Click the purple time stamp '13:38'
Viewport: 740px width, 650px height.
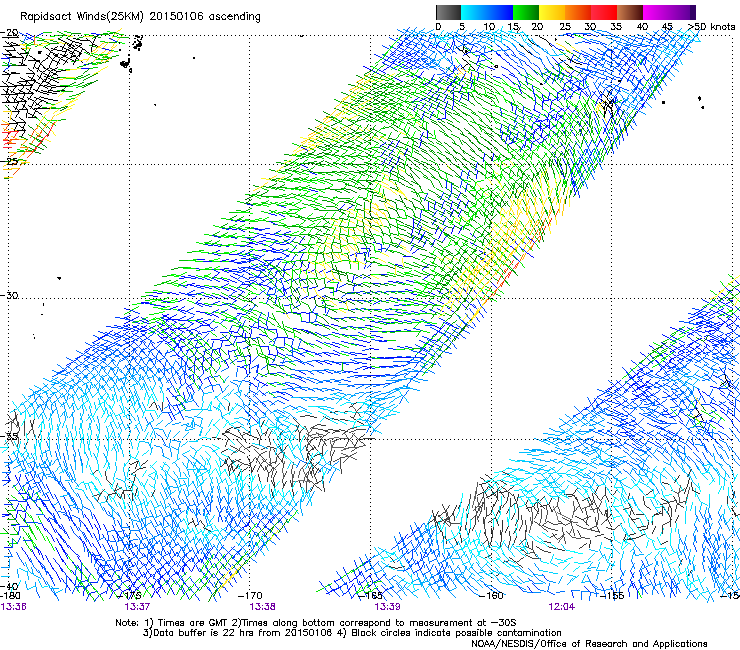[x=262, y=607]
